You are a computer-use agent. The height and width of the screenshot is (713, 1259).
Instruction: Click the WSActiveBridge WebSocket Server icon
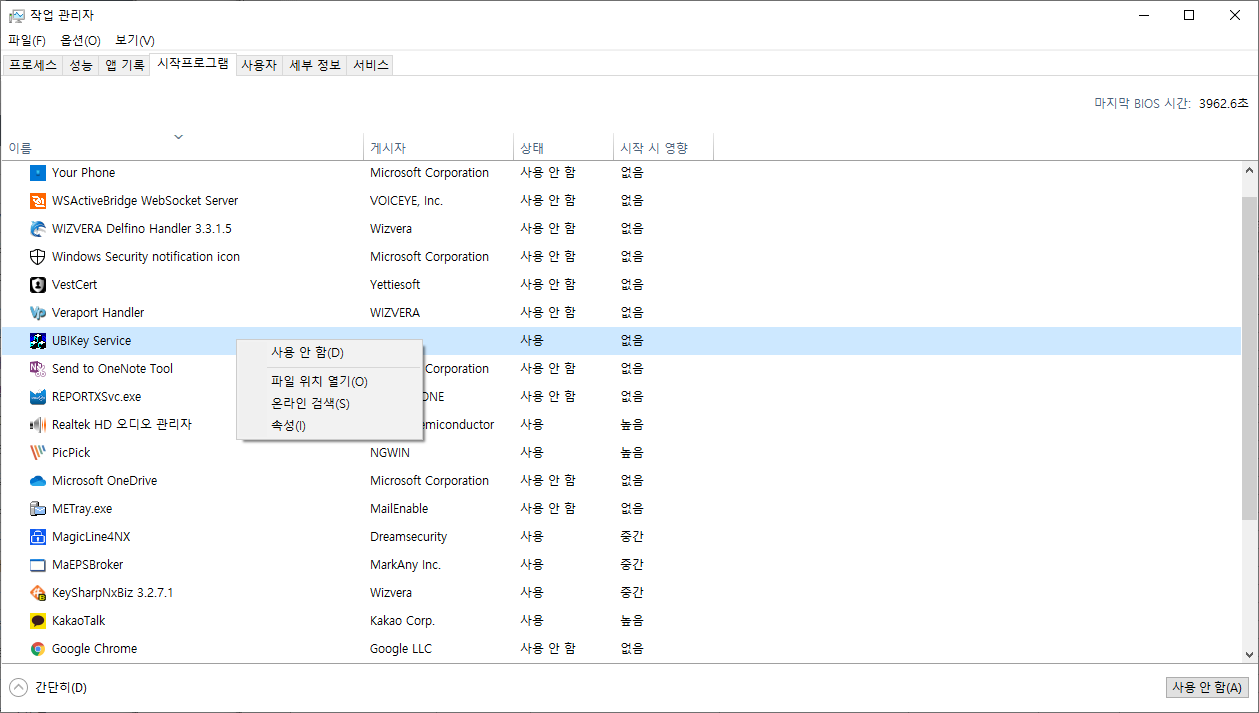point(38,201)
